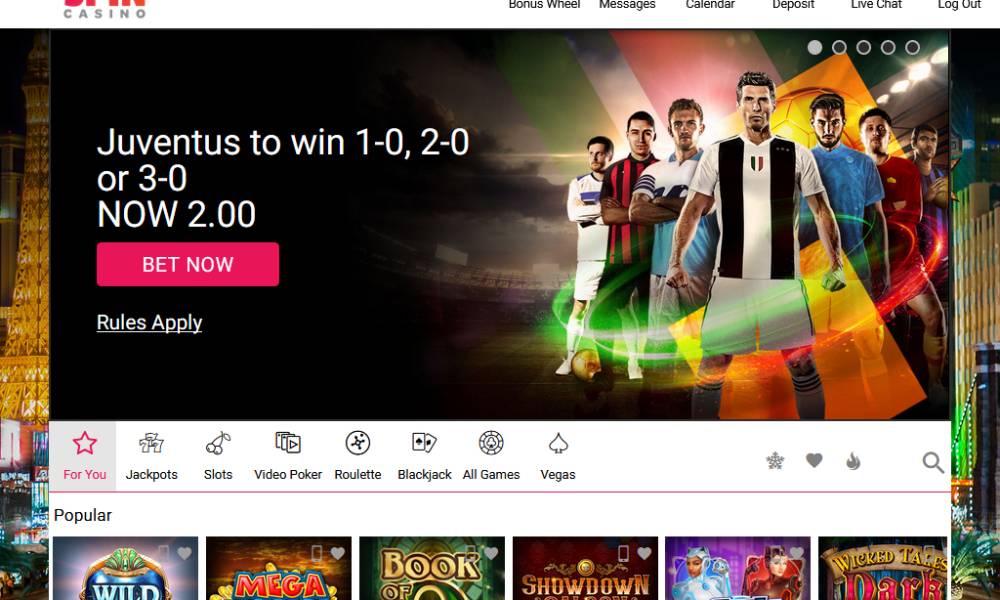This screenshot has height=600, width=1000.
Task: Open the Jackpots category icon
Action: [151, 443]
